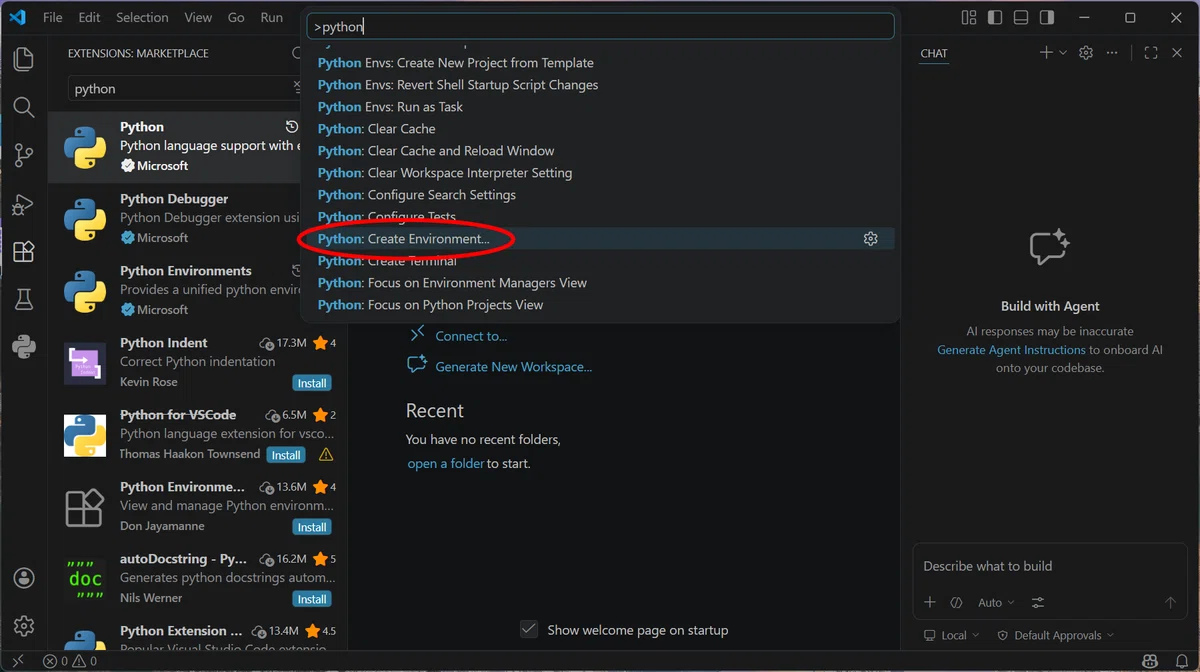The height and width of the screenshot is (672, 1200).
Task: Open remote window indicator in status bar
Action: pos(17,661)
